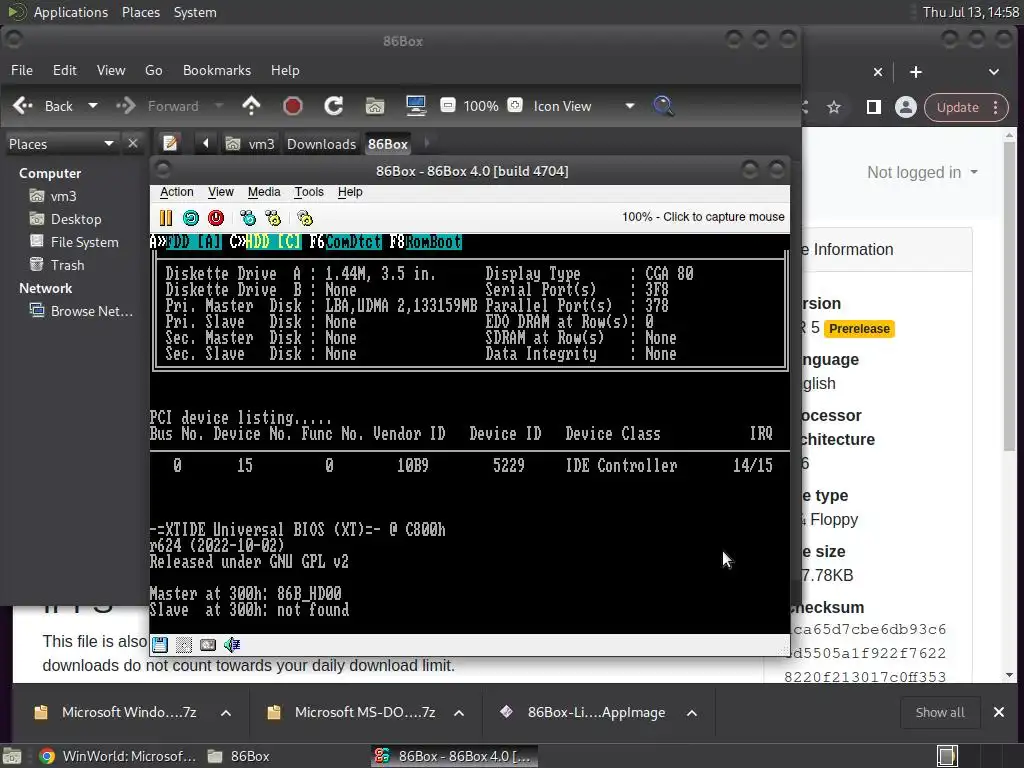Viewport: 1024px width, 768px height.
Task: Open a new browser tab
Action: (916, 72)
